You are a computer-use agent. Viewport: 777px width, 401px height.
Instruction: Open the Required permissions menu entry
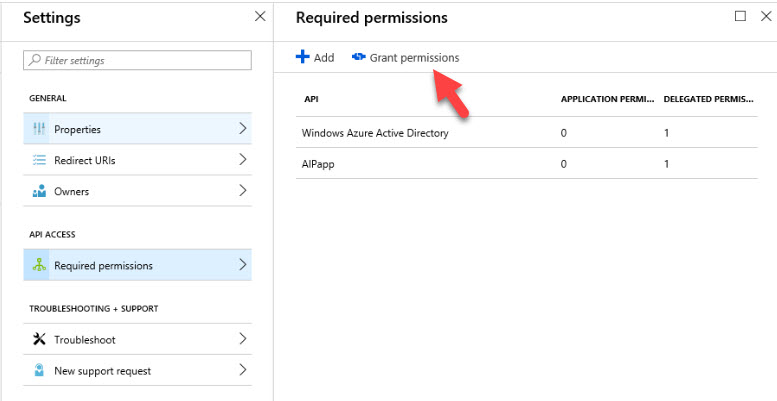(137, 265)
